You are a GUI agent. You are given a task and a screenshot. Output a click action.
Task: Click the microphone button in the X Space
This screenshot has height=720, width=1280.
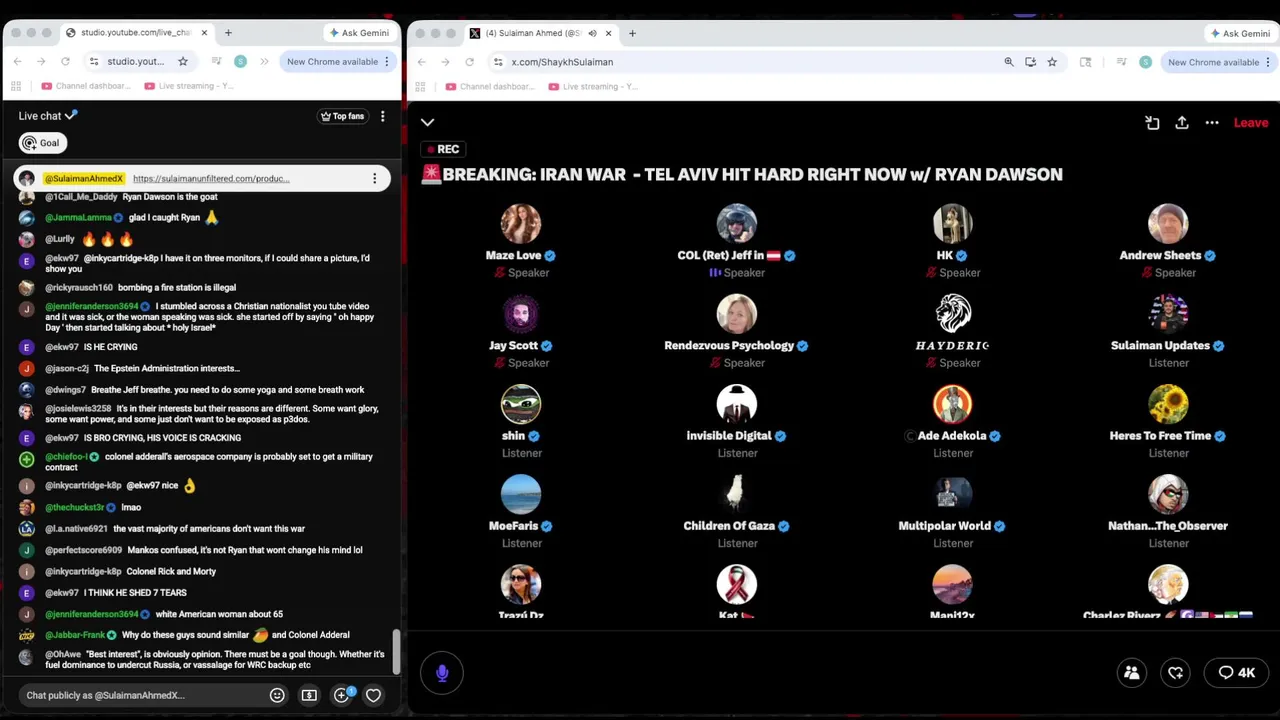coord(442,673)
